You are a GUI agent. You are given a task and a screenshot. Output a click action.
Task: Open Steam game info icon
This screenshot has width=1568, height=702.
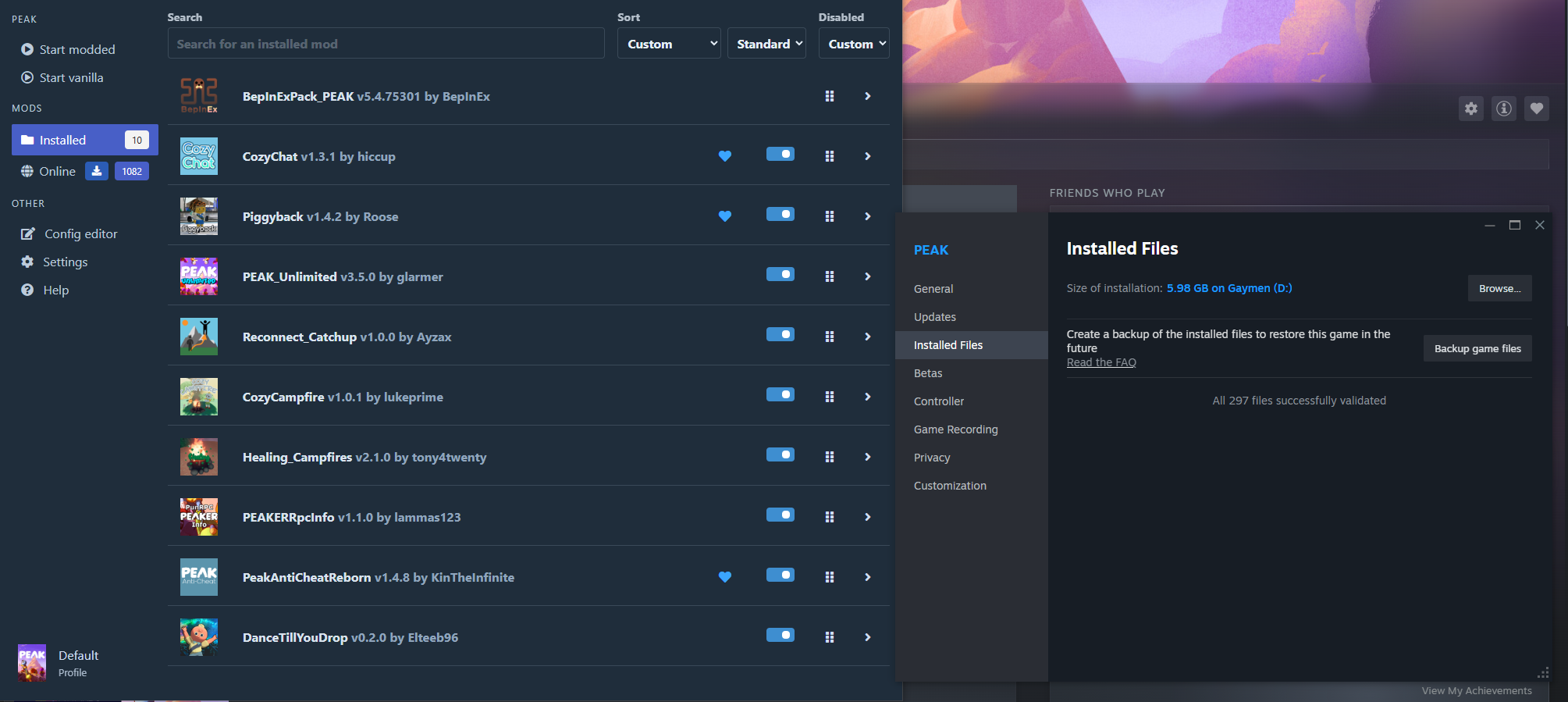[1504, 109]
